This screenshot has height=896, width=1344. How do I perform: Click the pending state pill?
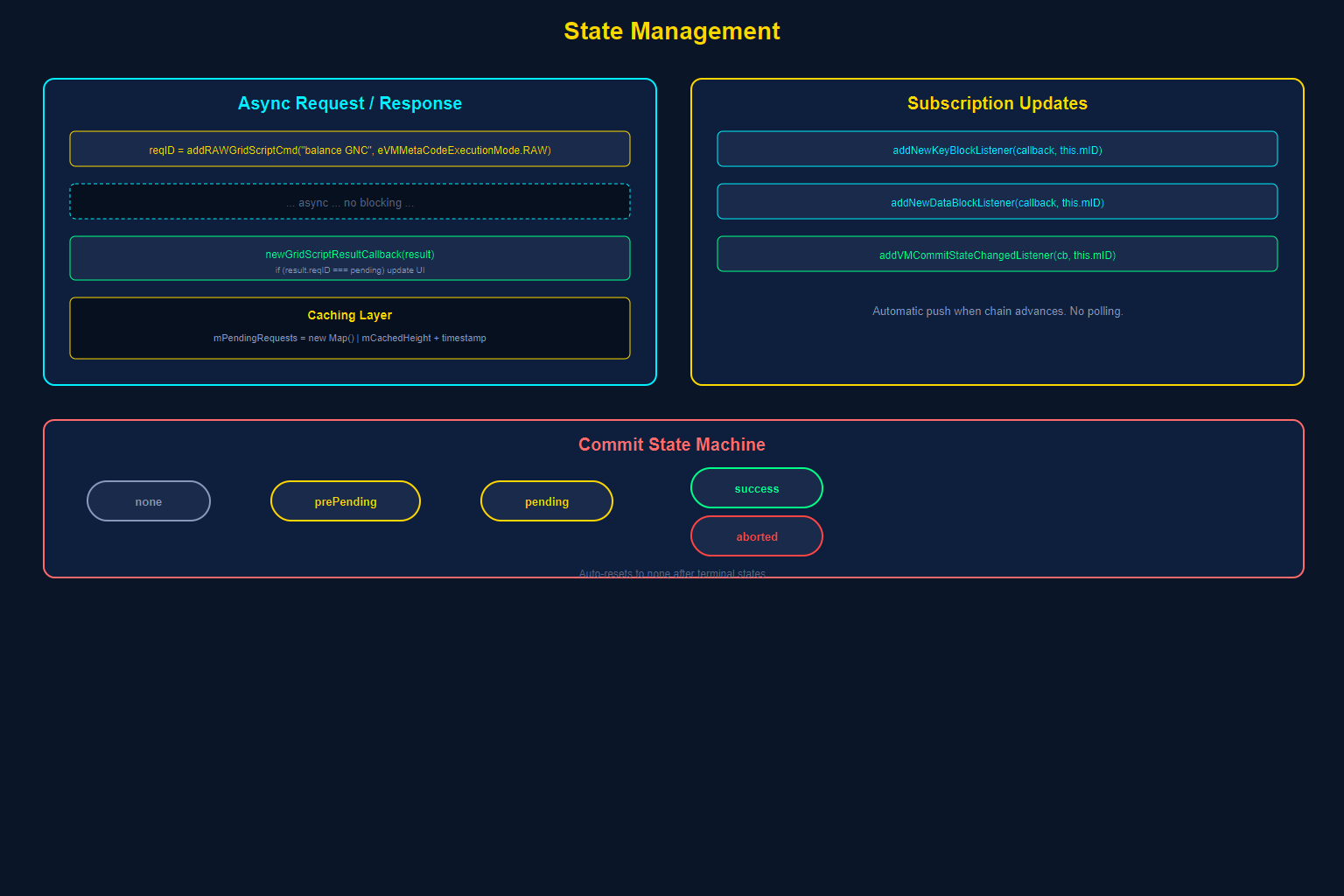coord(546,500)
